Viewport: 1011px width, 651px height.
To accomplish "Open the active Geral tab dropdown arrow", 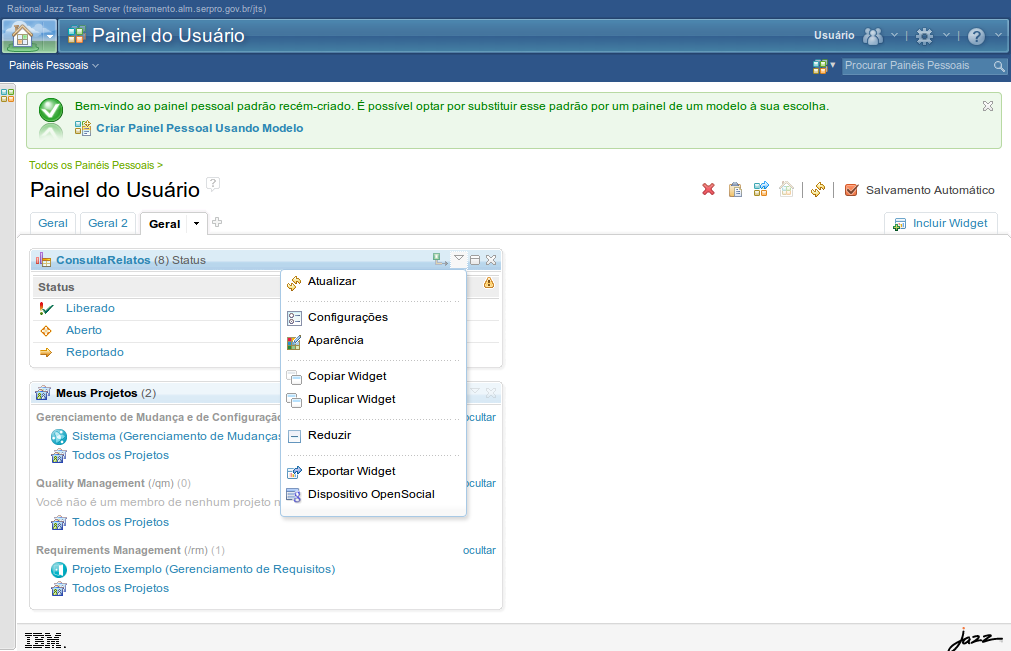I will 197,224.
